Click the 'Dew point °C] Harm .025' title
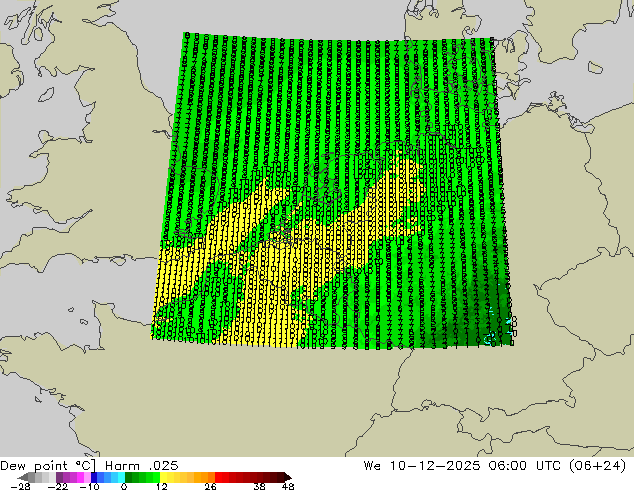 point(89,466)
